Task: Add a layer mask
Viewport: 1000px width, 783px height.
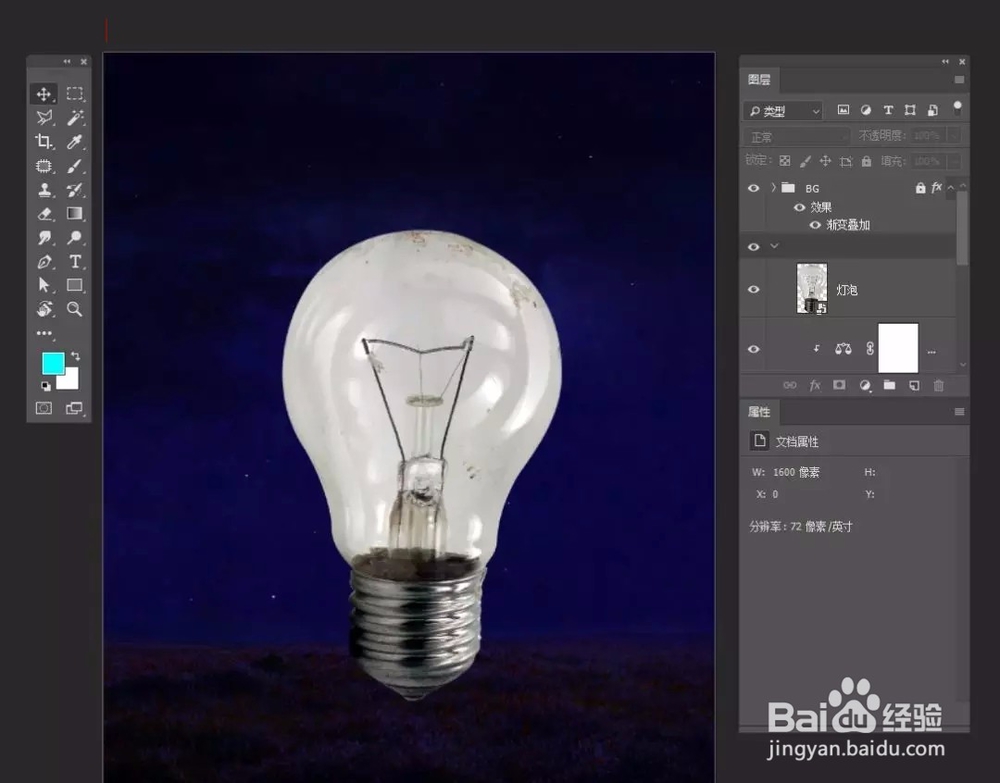Action: 839,385
